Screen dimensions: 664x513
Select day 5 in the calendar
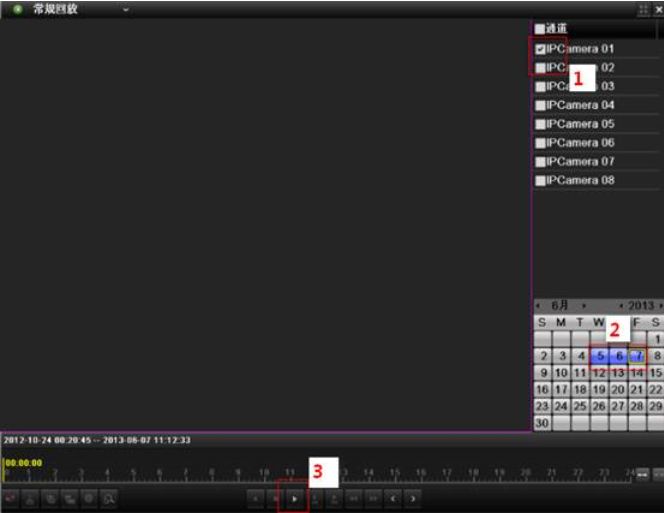(599, 356)
